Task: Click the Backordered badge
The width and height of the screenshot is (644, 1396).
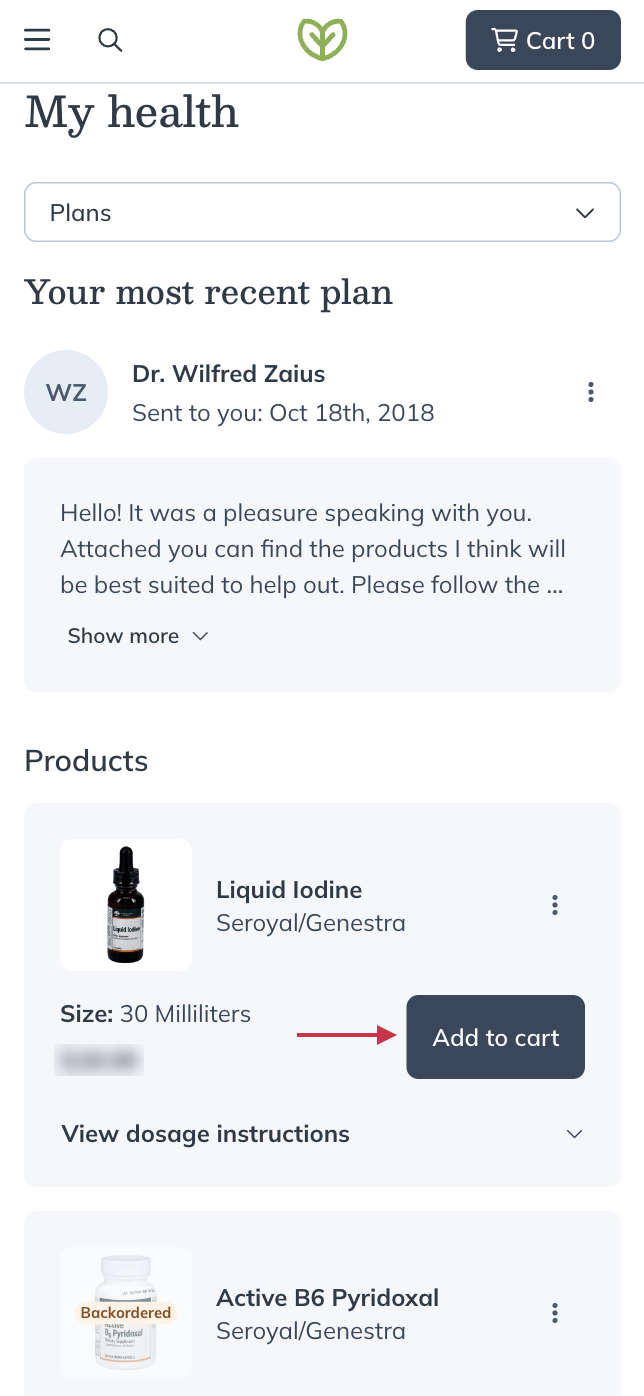Action: [x=126, y=1312]
